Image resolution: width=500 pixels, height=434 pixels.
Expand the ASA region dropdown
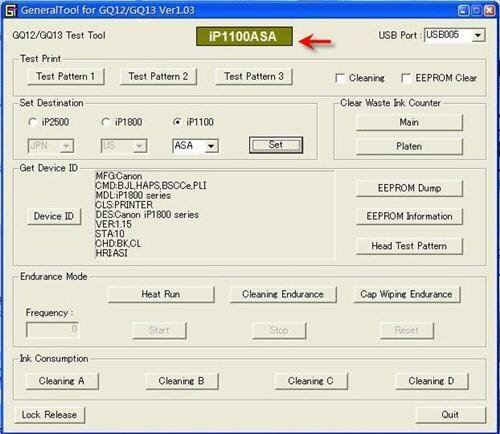pos(211,146)
